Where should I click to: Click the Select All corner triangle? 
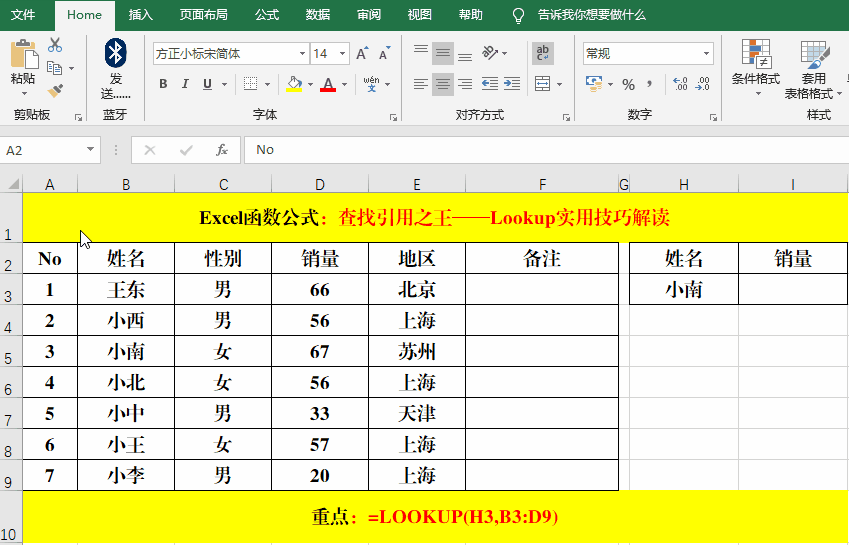(x=13, y=185)
